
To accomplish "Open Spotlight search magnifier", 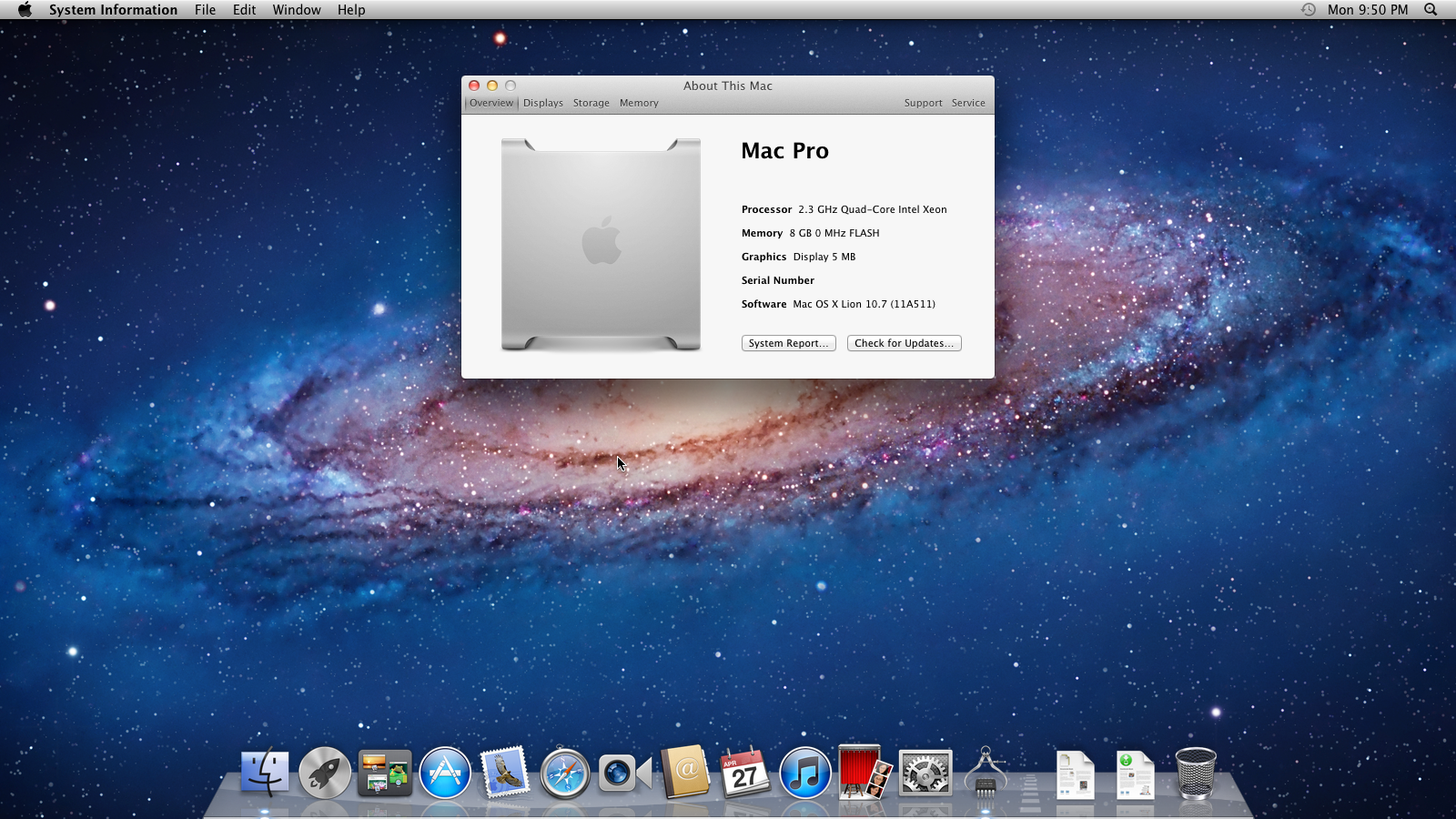I will pyautogui.click(x=1431, y=10).
